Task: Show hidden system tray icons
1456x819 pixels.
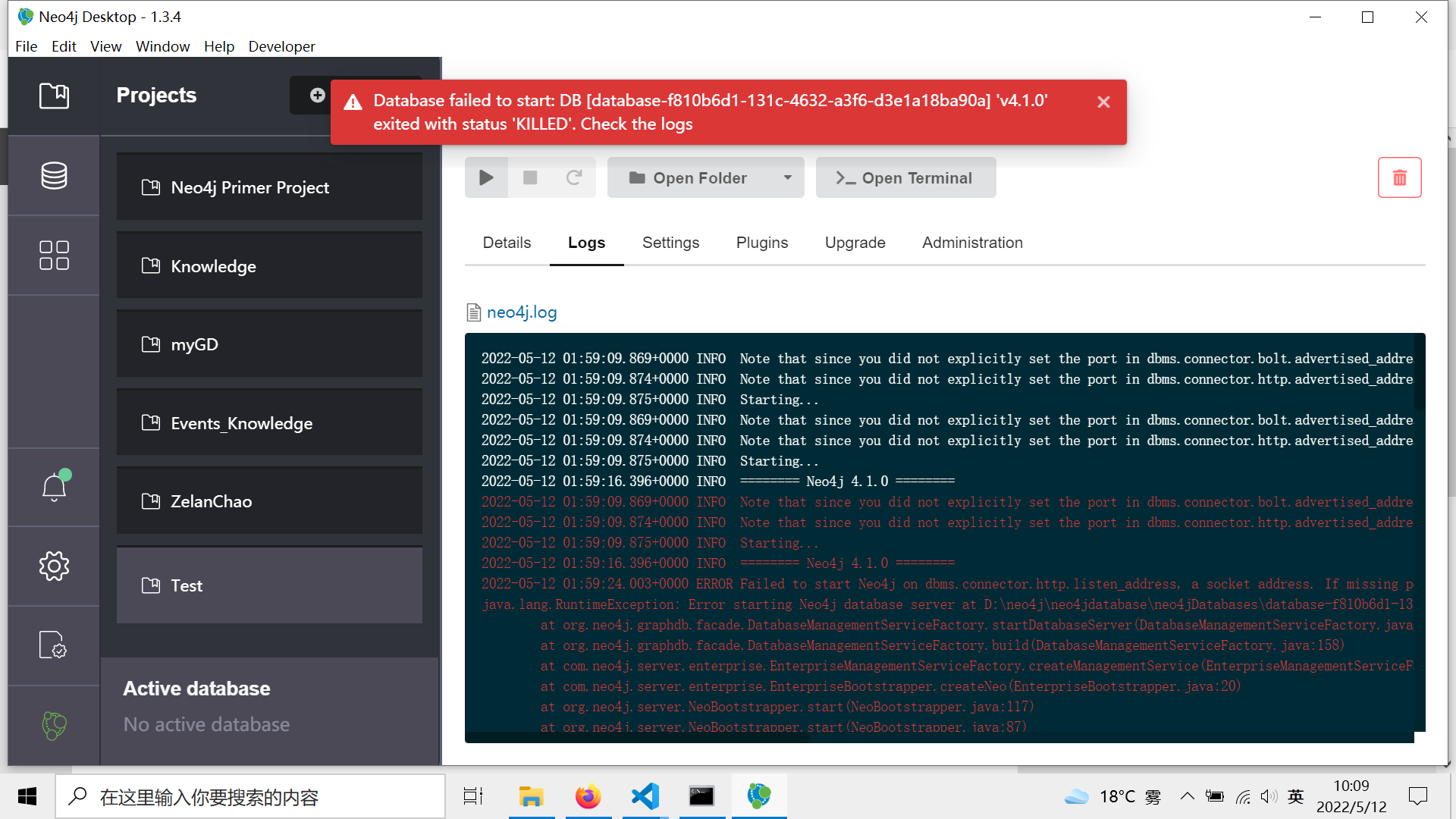Action: [x=1187, y=796]
